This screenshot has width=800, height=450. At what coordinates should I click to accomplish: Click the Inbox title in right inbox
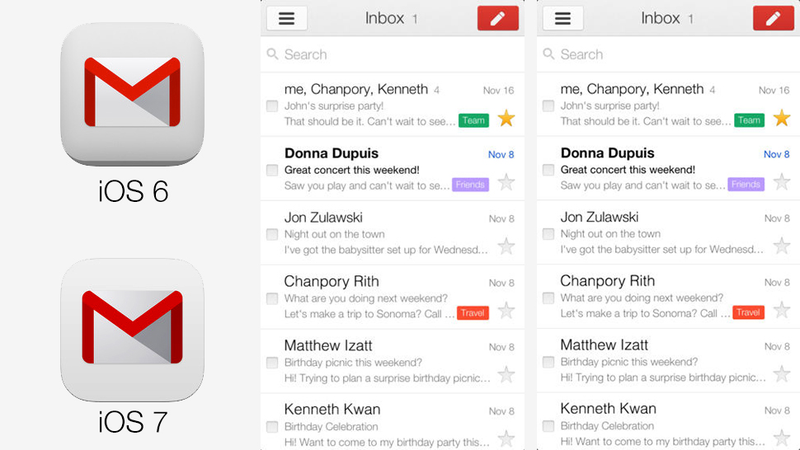click(x=660, y=18)
